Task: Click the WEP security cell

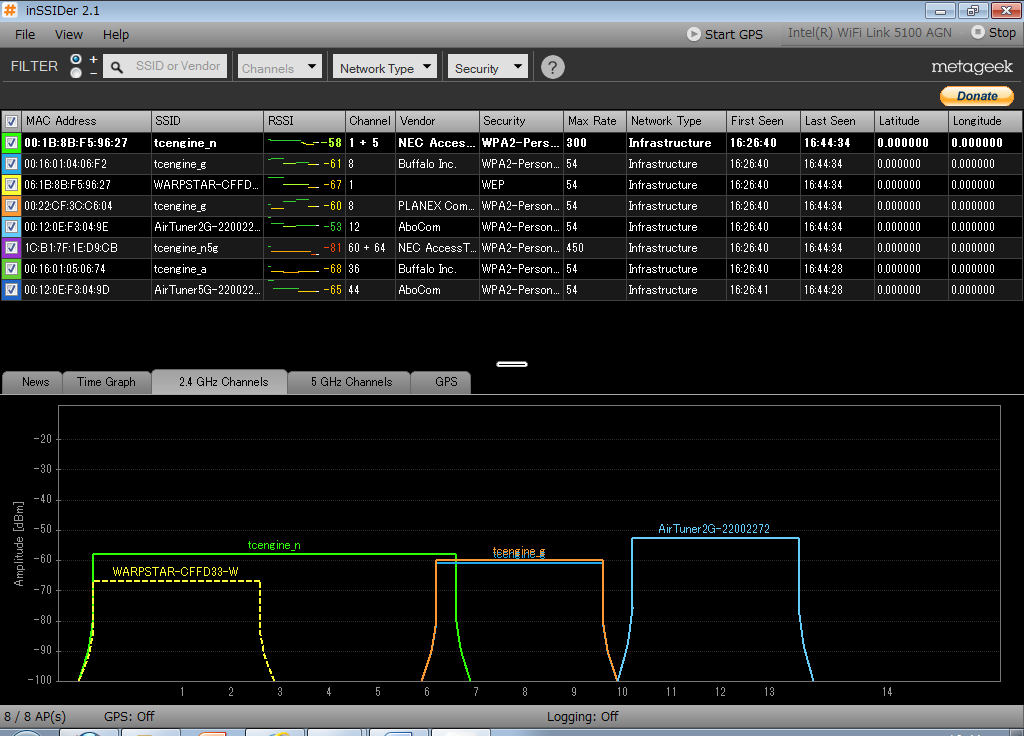Action: pyautogui.click(x=521, y=185)
